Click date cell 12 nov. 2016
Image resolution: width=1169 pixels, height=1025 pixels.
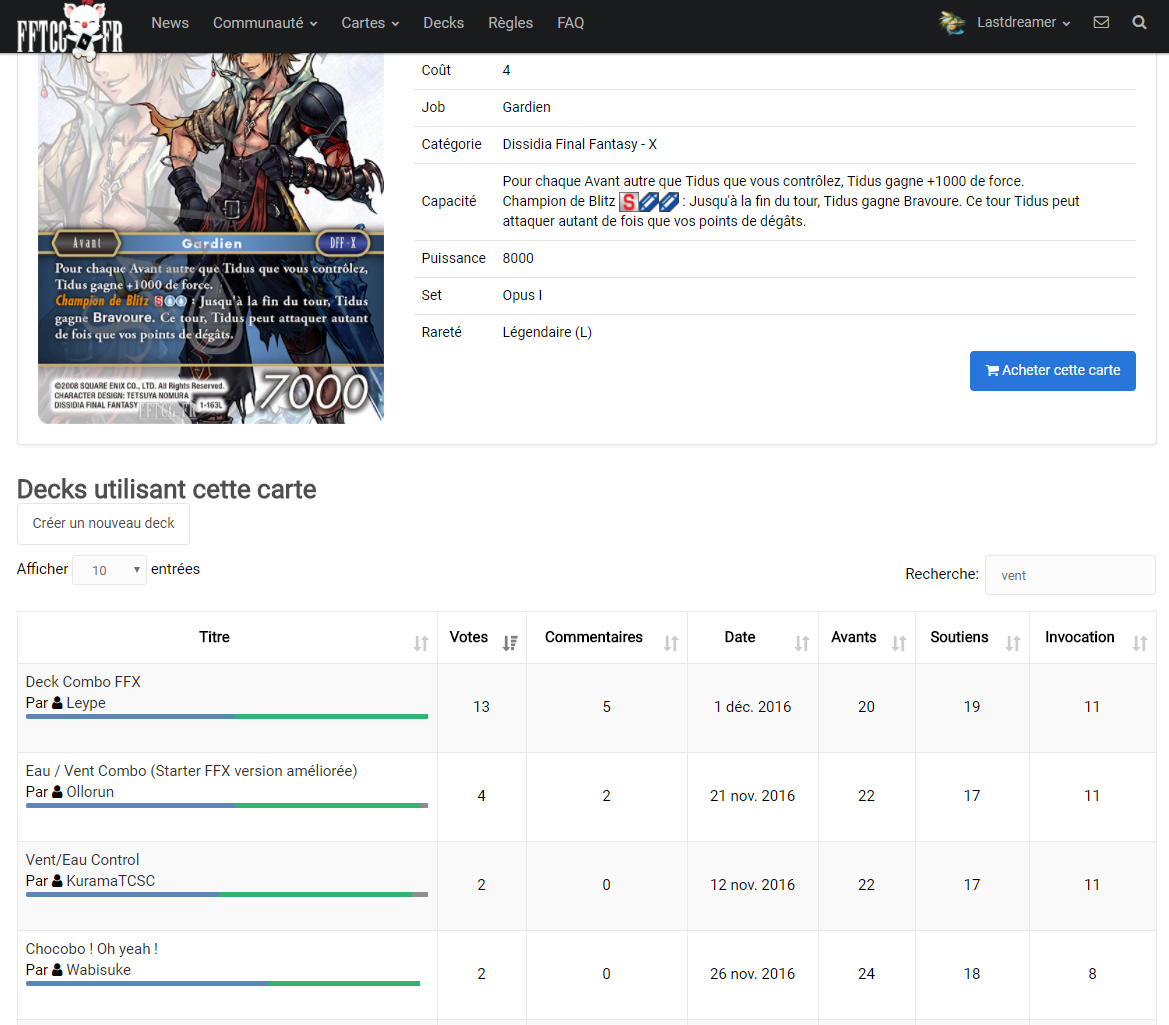[x=752, y=885]
